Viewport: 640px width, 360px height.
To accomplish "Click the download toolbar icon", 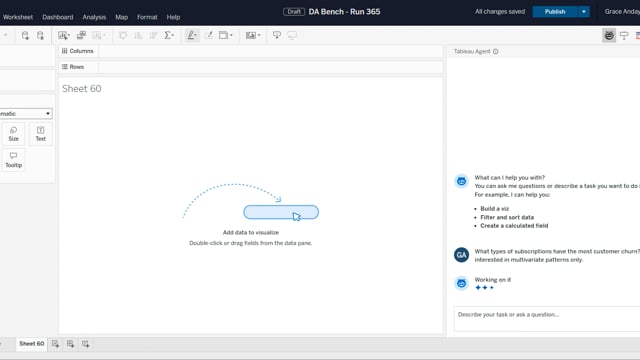I will tap(277, 36).
